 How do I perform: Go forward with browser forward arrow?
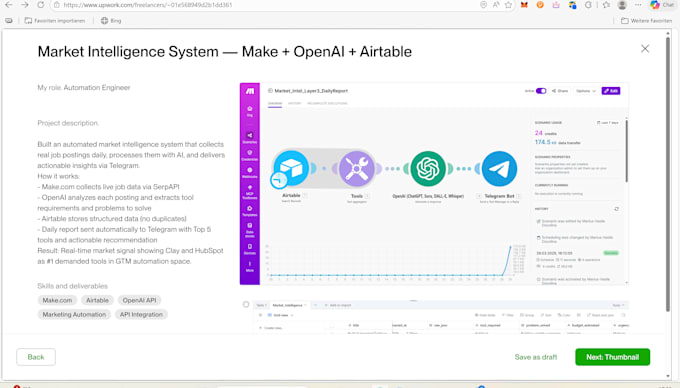click(x=25, y=5)
